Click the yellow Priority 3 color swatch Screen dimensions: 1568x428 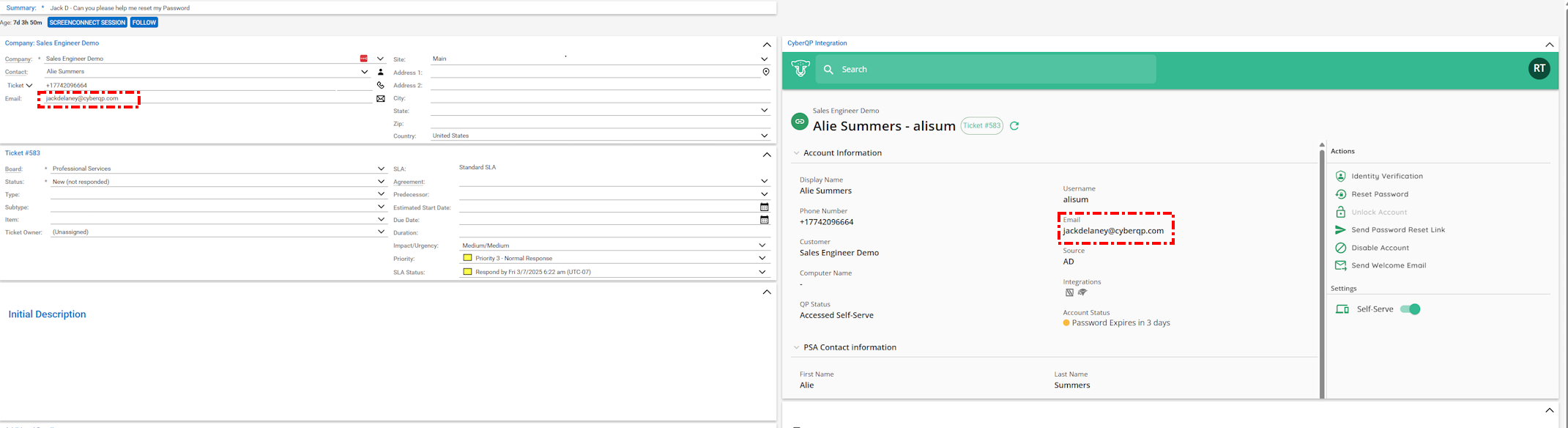[467, 258]
